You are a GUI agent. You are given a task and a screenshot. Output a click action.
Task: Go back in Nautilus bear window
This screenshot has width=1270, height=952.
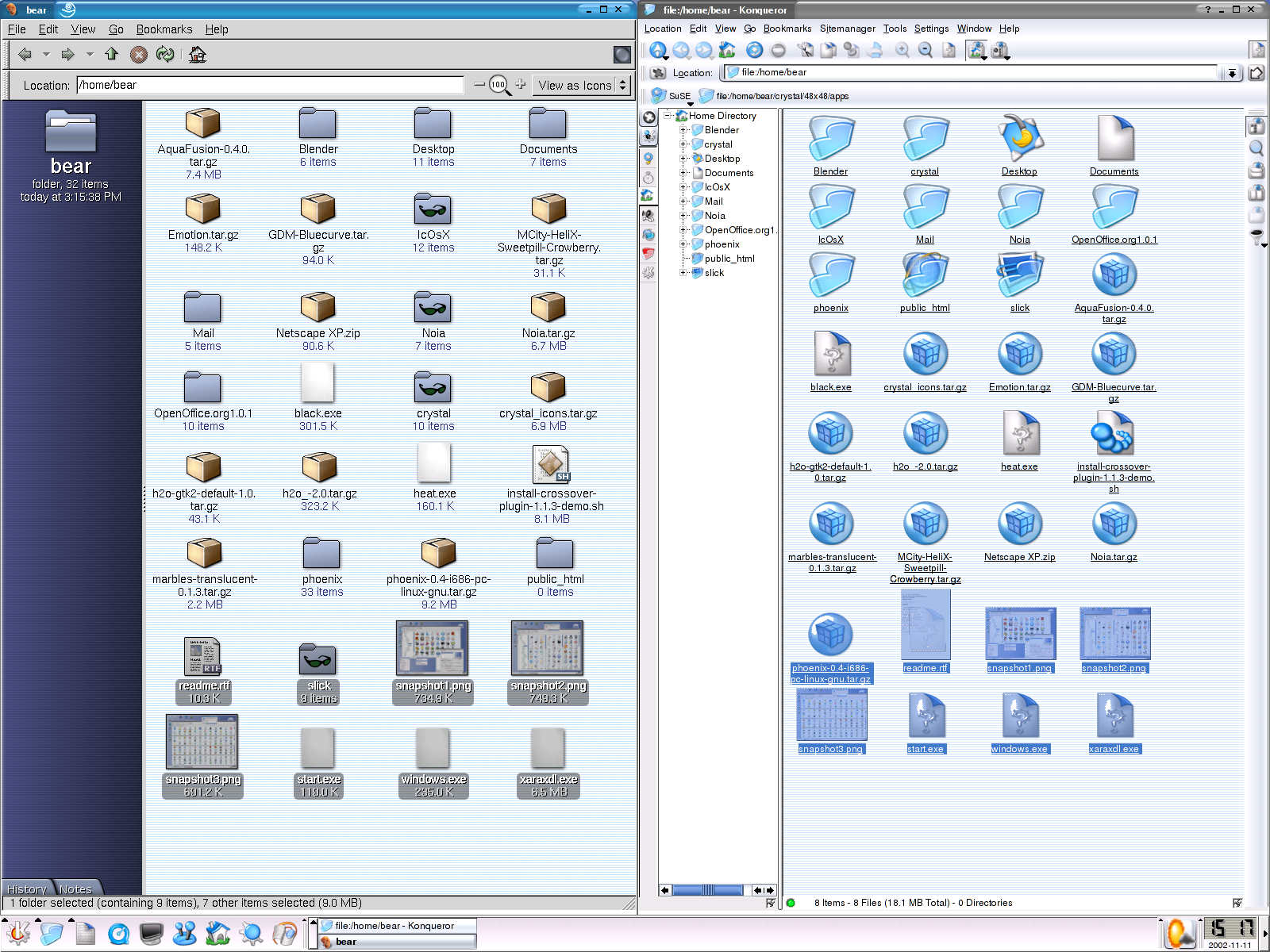click(x=25, y=54)
